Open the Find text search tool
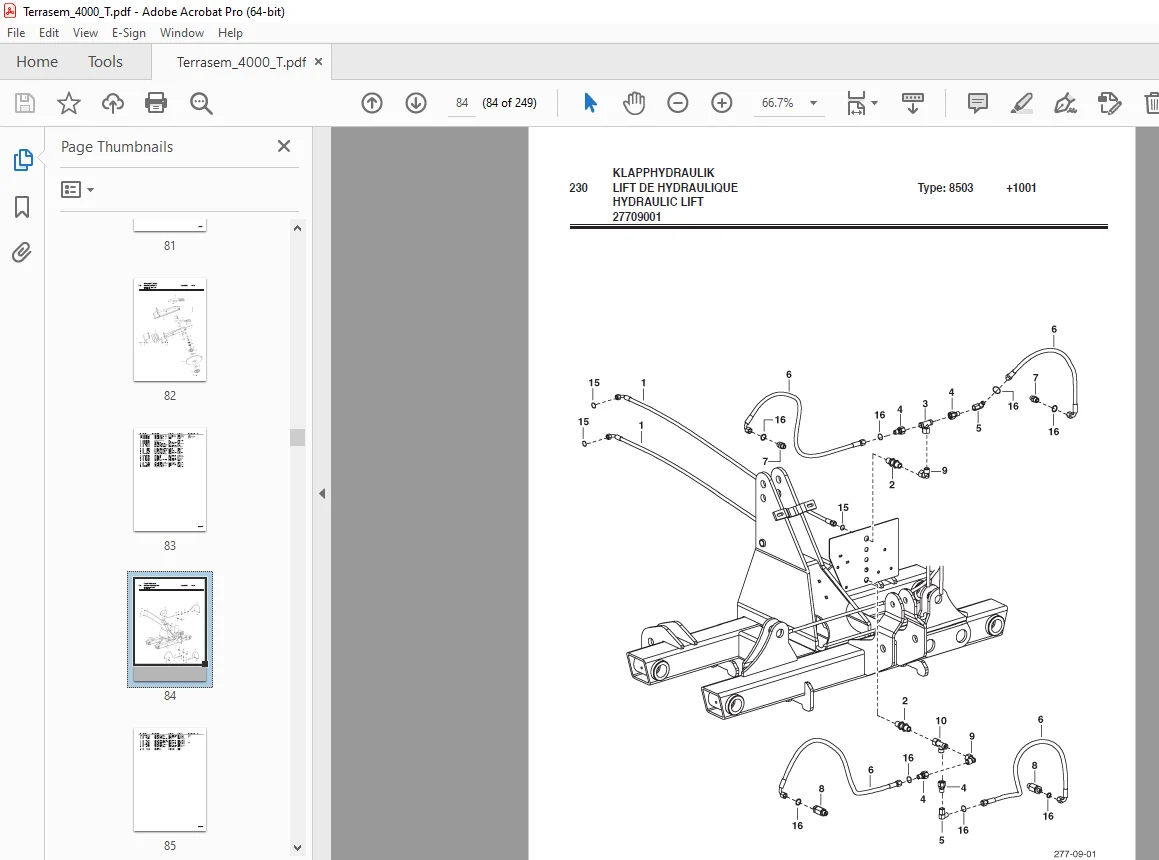The width and height of the screenshot is (1159, 860). click(x=201, y=104)
